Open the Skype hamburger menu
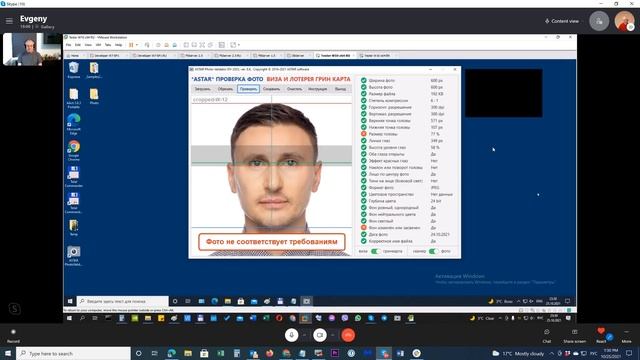640x360 pixels. 9,21
